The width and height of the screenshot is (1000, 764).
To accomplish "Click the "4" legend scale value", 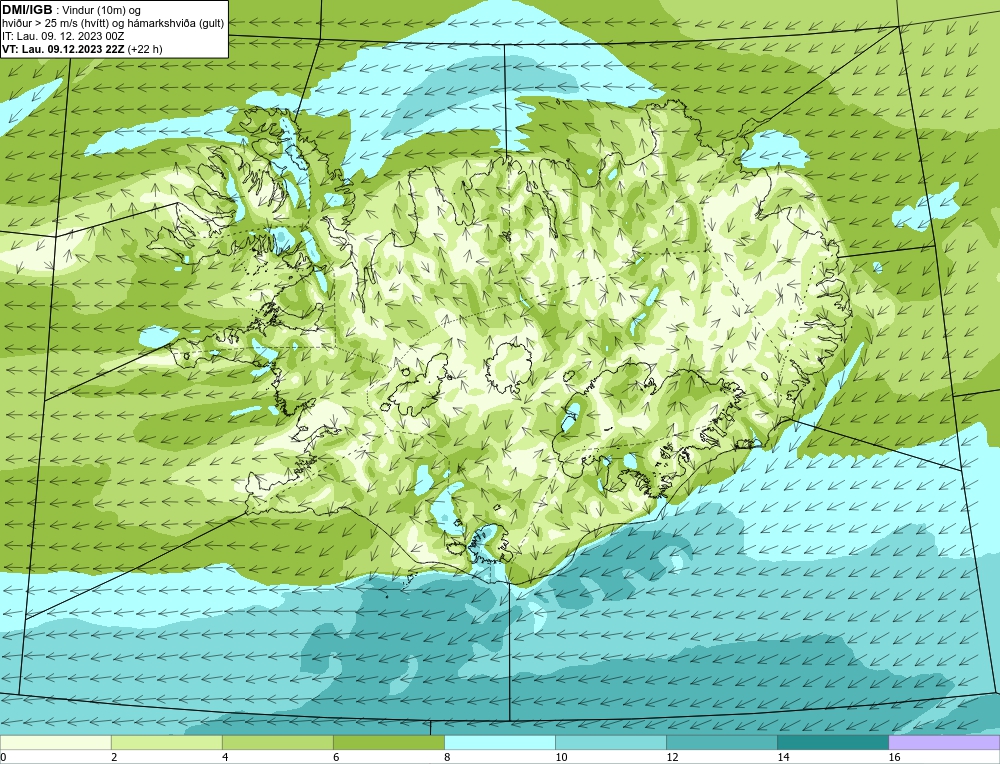I will click(x=225, y=757).
